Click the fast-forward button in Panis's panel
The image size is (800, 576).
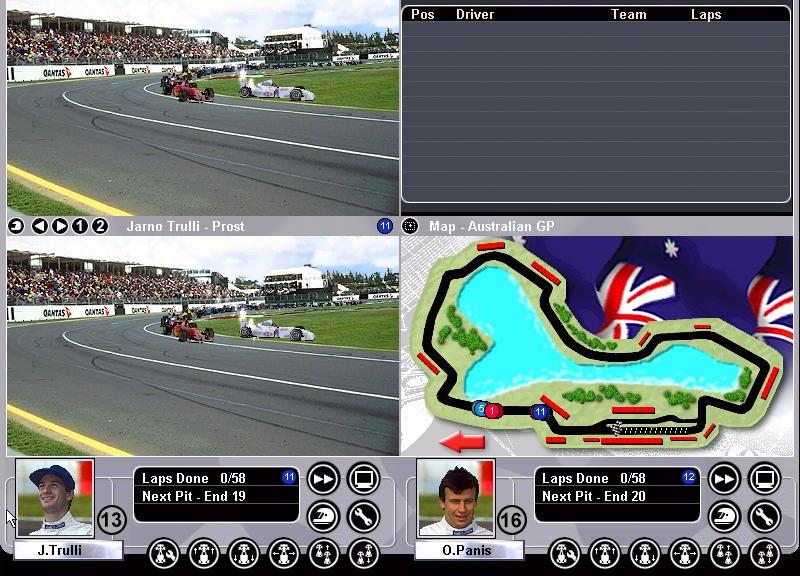tap(724, 479)
